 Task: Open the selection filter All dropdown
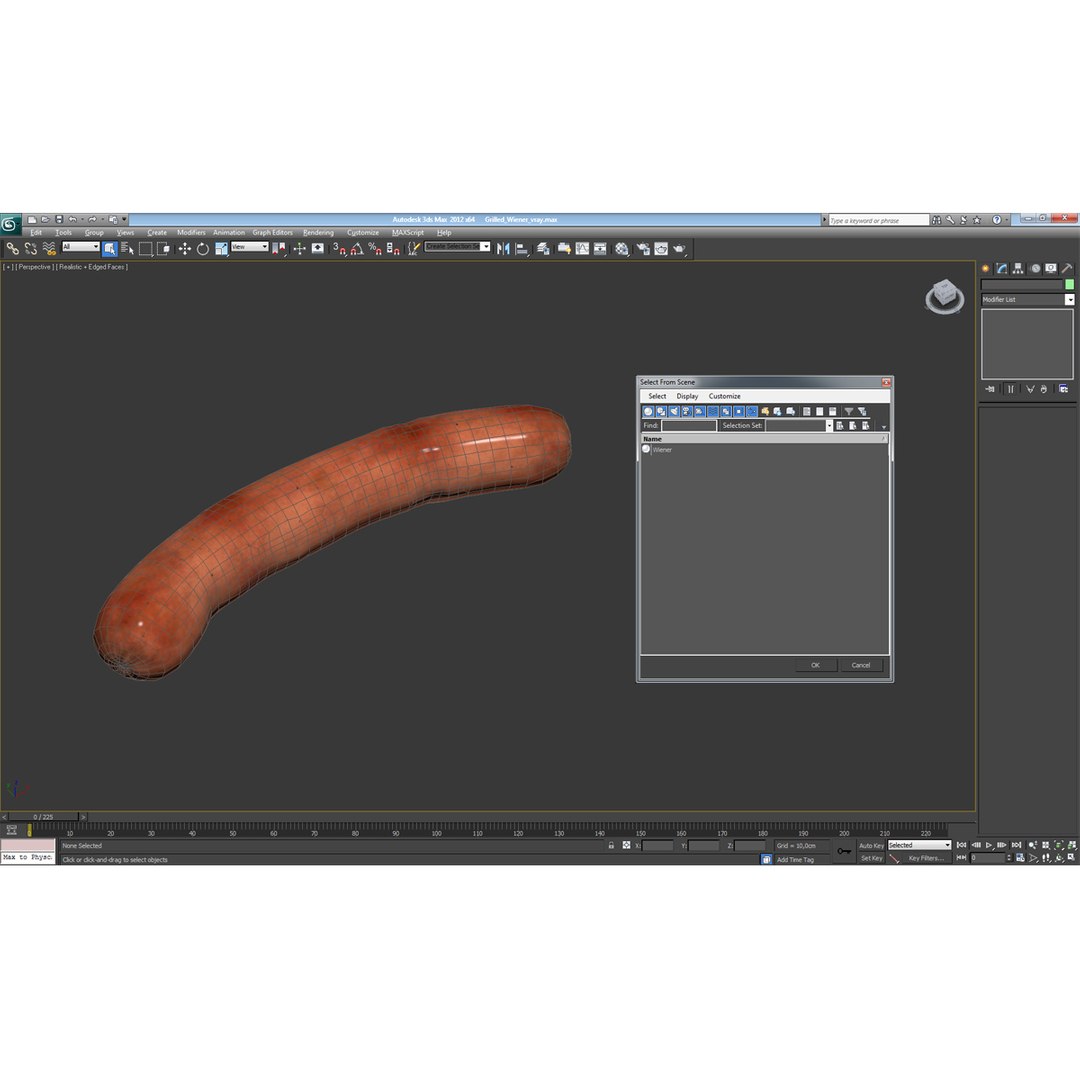tap(81, 247)
